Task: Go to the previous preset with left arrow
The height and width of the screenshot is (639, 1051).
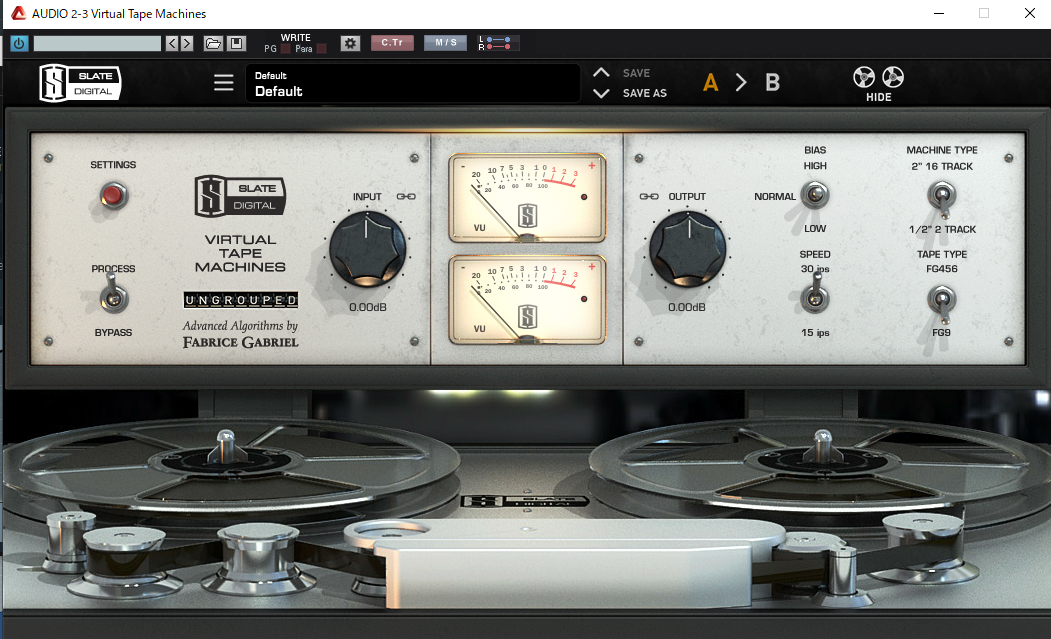Action: pyautogui.click(x=172, y=44)
